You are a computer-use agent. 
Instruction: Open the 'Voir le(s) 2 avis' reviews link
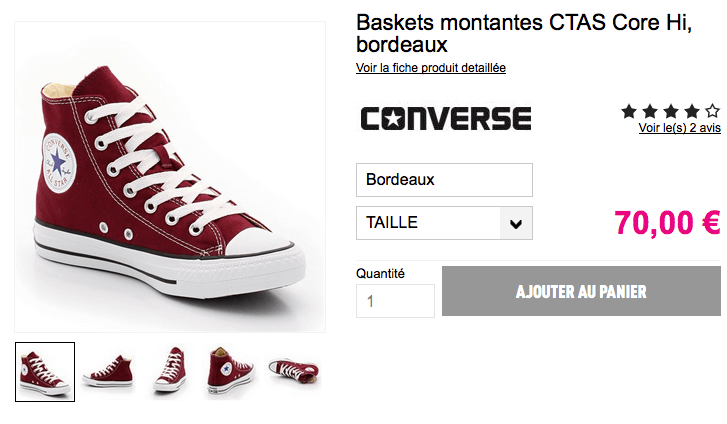point(679,128)
